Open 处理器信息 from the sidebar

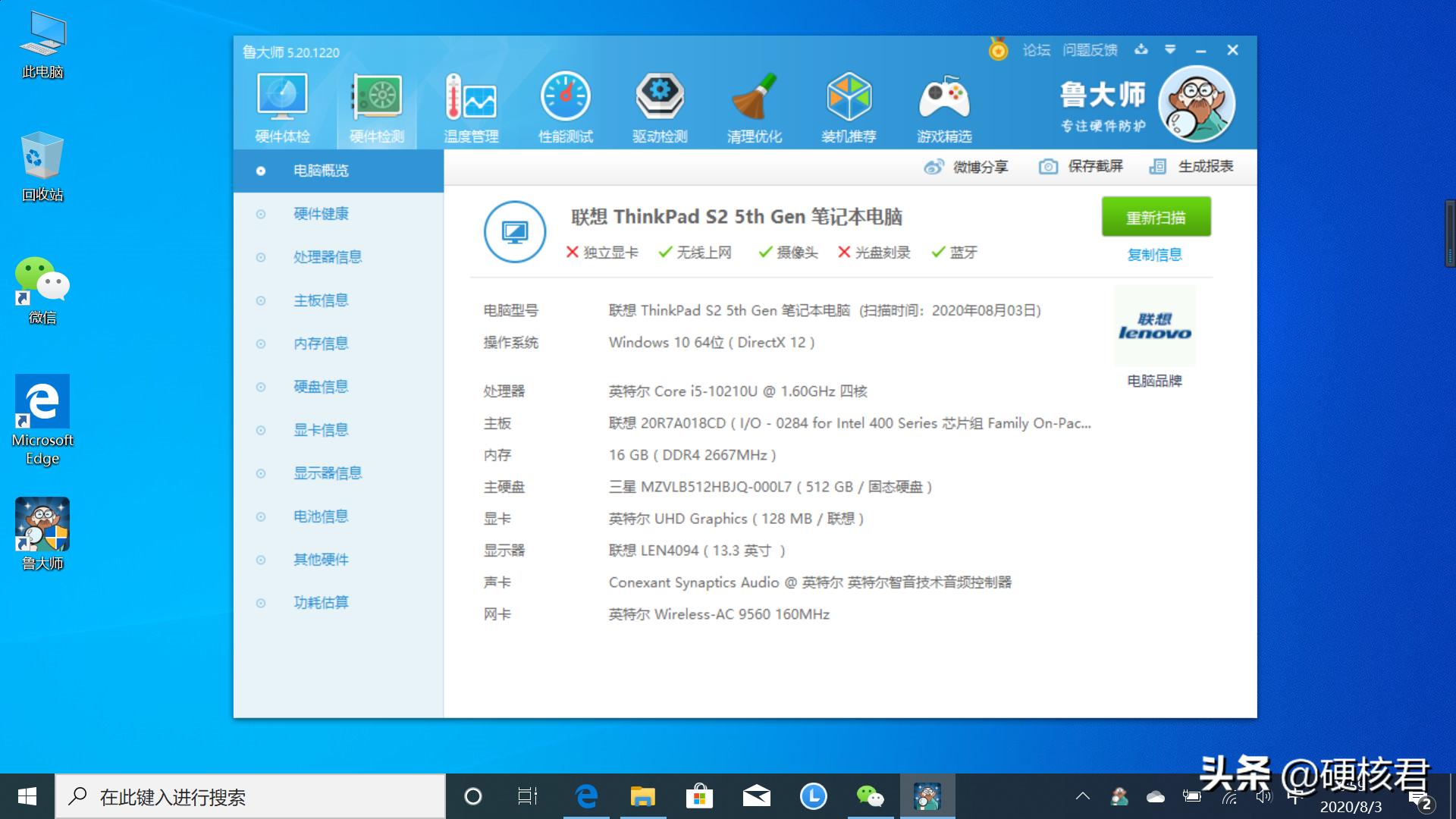[326, 256]
